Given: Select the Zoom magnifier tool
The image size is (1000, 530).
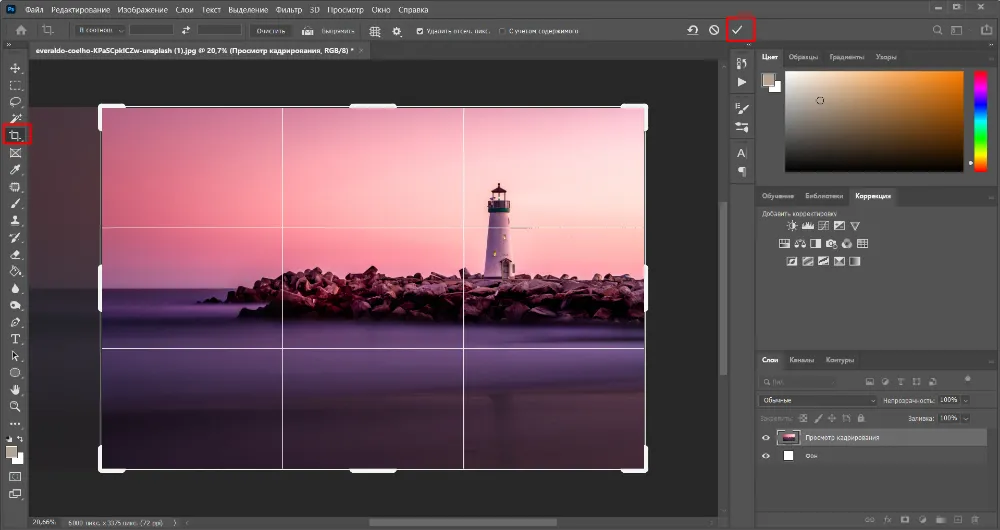Looking at the screenshot, I should click(x=16, y=407).
